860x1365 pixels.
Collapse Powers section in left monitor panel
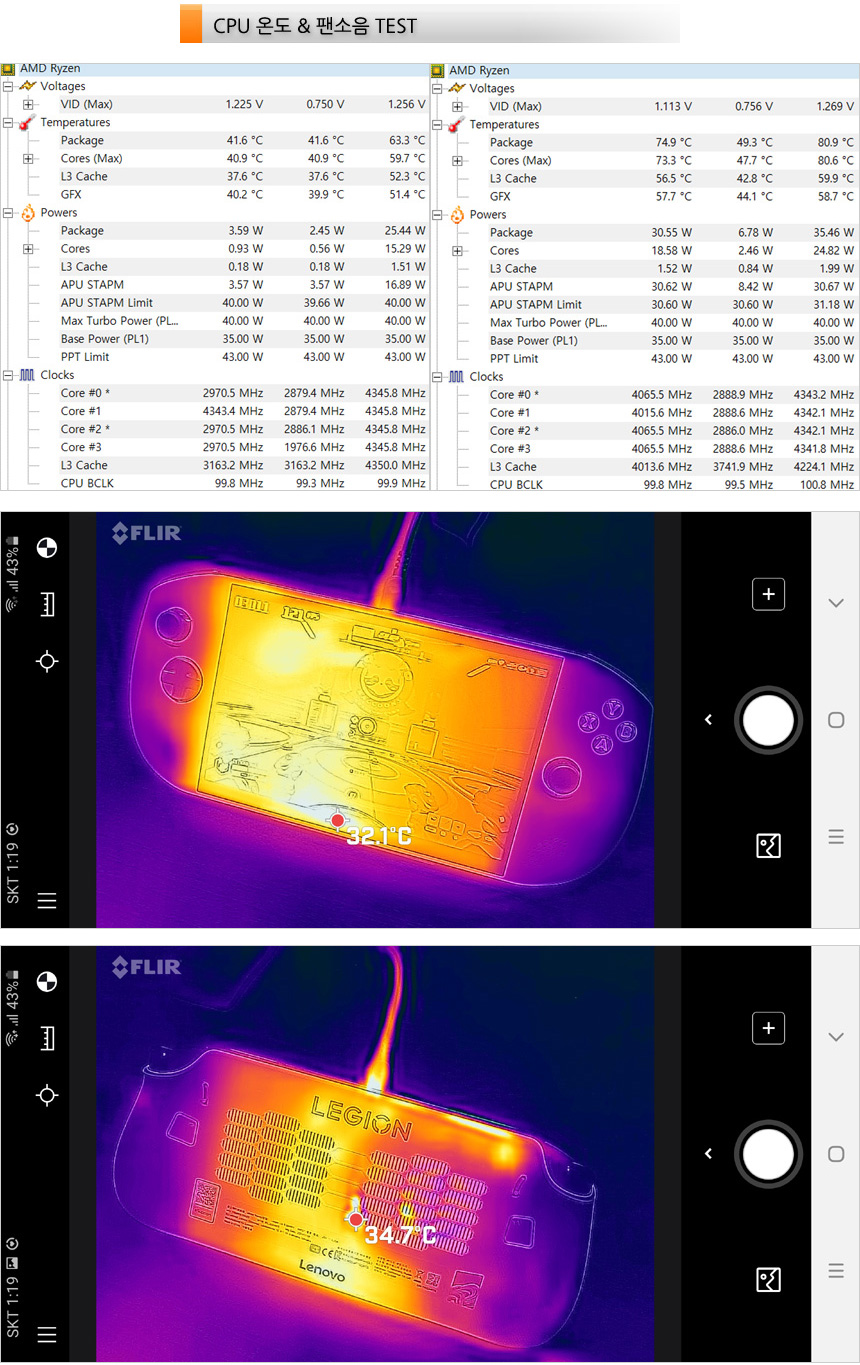coord(8,213)
